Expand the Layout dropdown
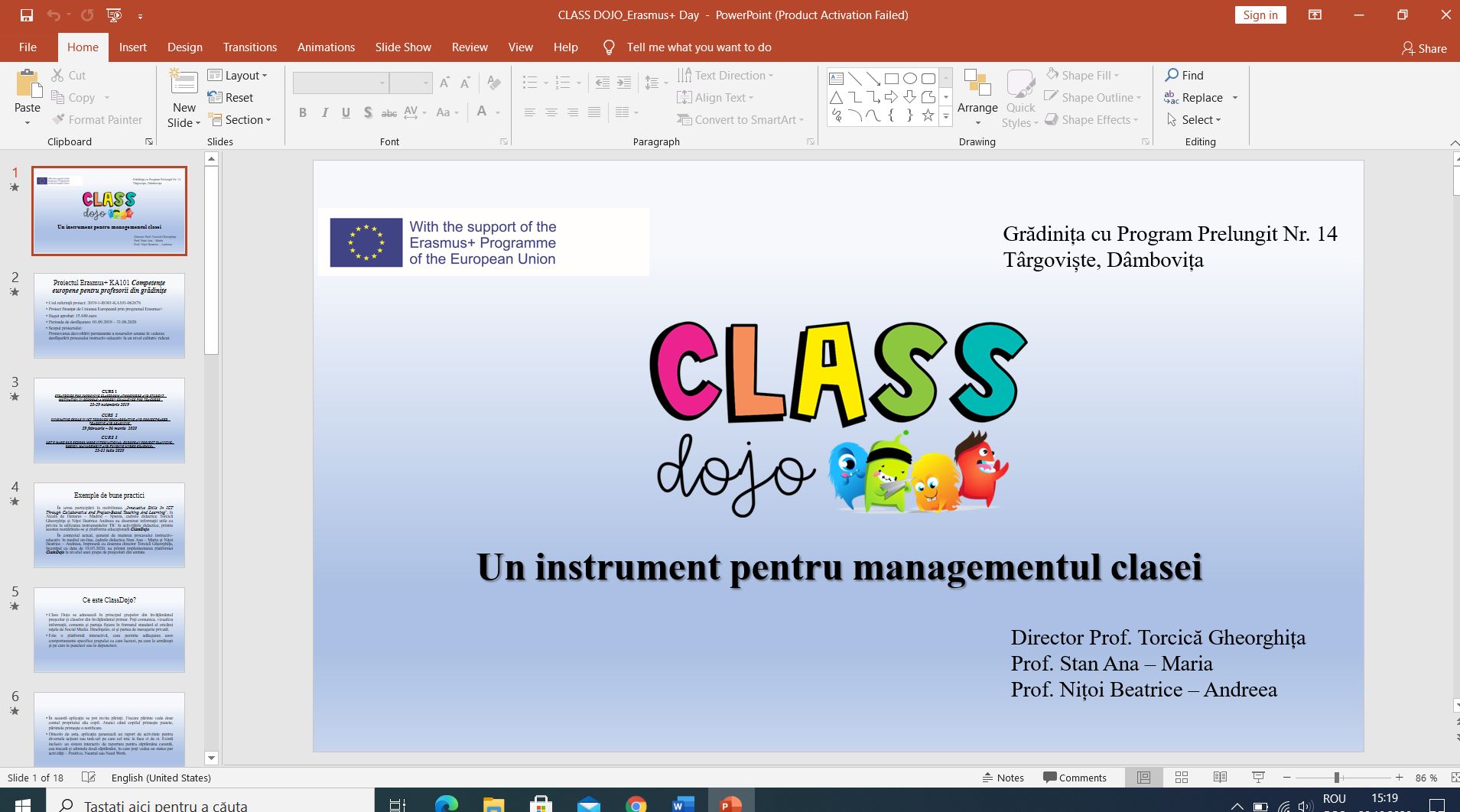The height and width of the screenshot is (812, 1460). (238, 75)
